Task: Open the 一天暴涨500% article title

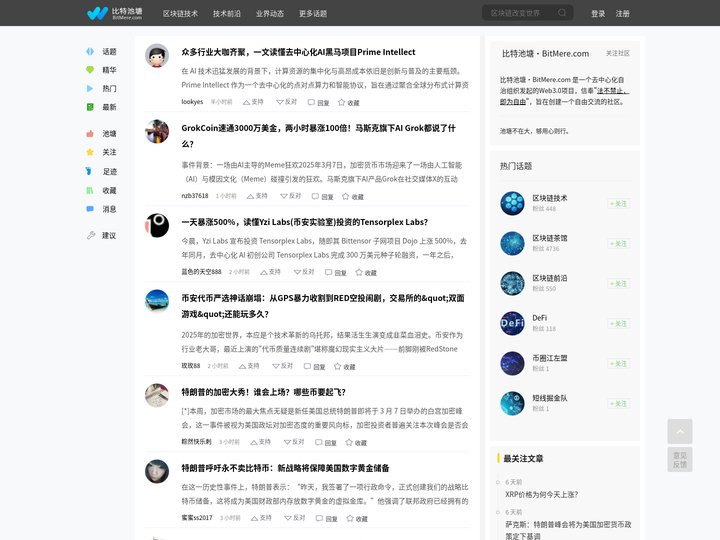Action: click(304, 222)
